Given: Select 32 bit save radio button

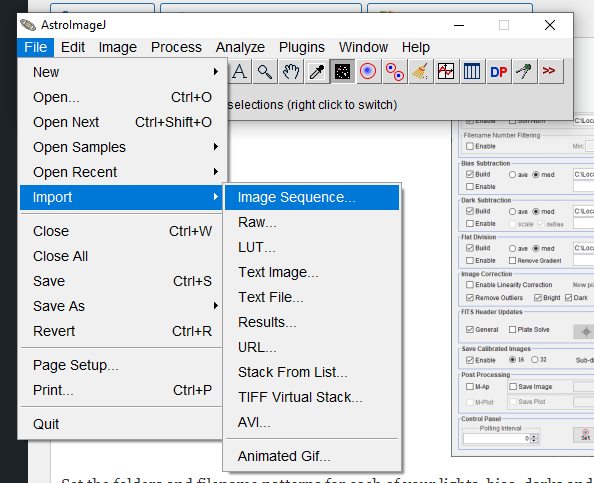Looking at the screenshot, I should (535, 360).
